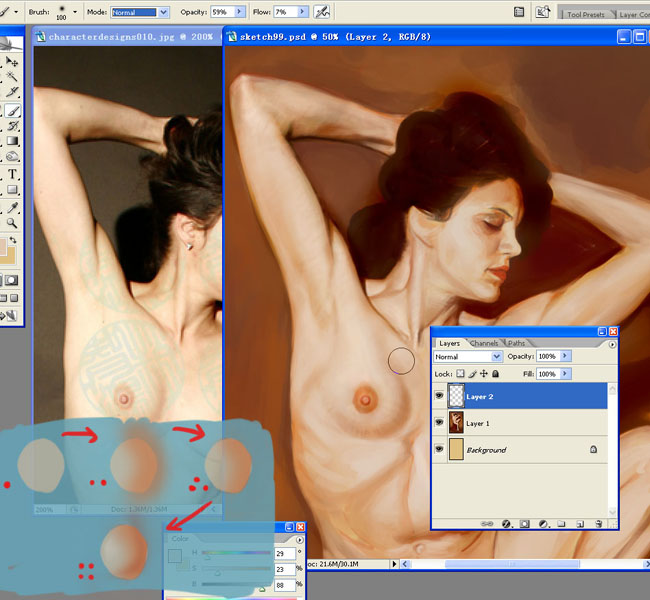Click the Flow 7% field
The height and width of the screenshot is (600, 650).
286,12
